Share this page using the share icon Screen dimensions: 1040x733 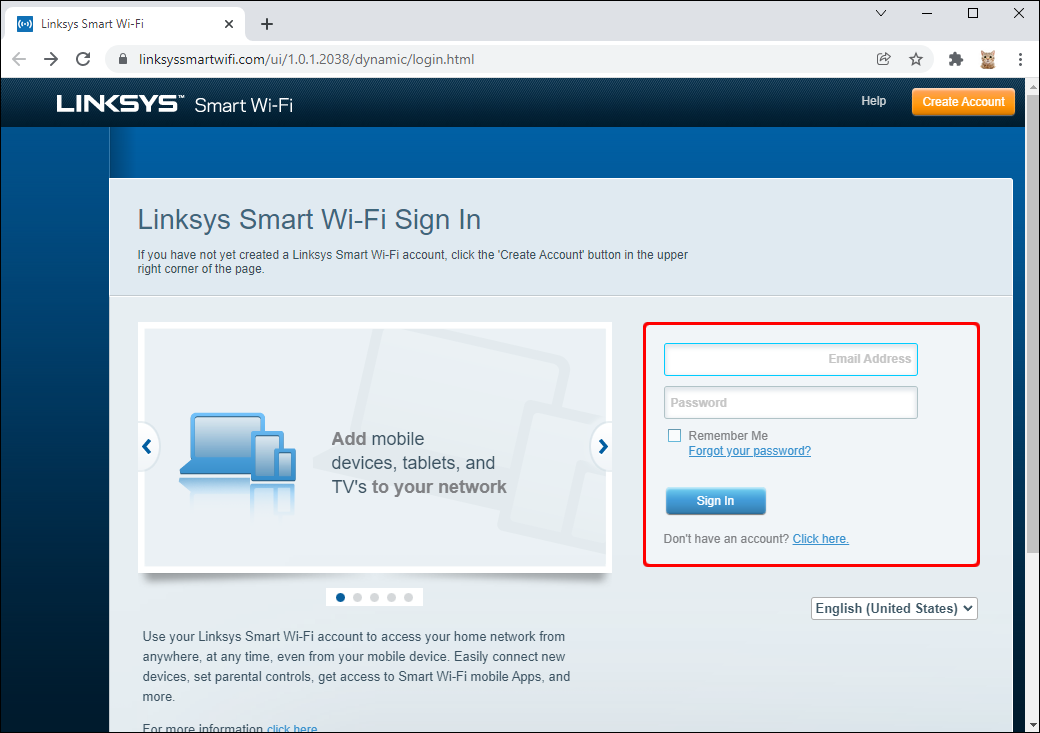tap(883, 59)
